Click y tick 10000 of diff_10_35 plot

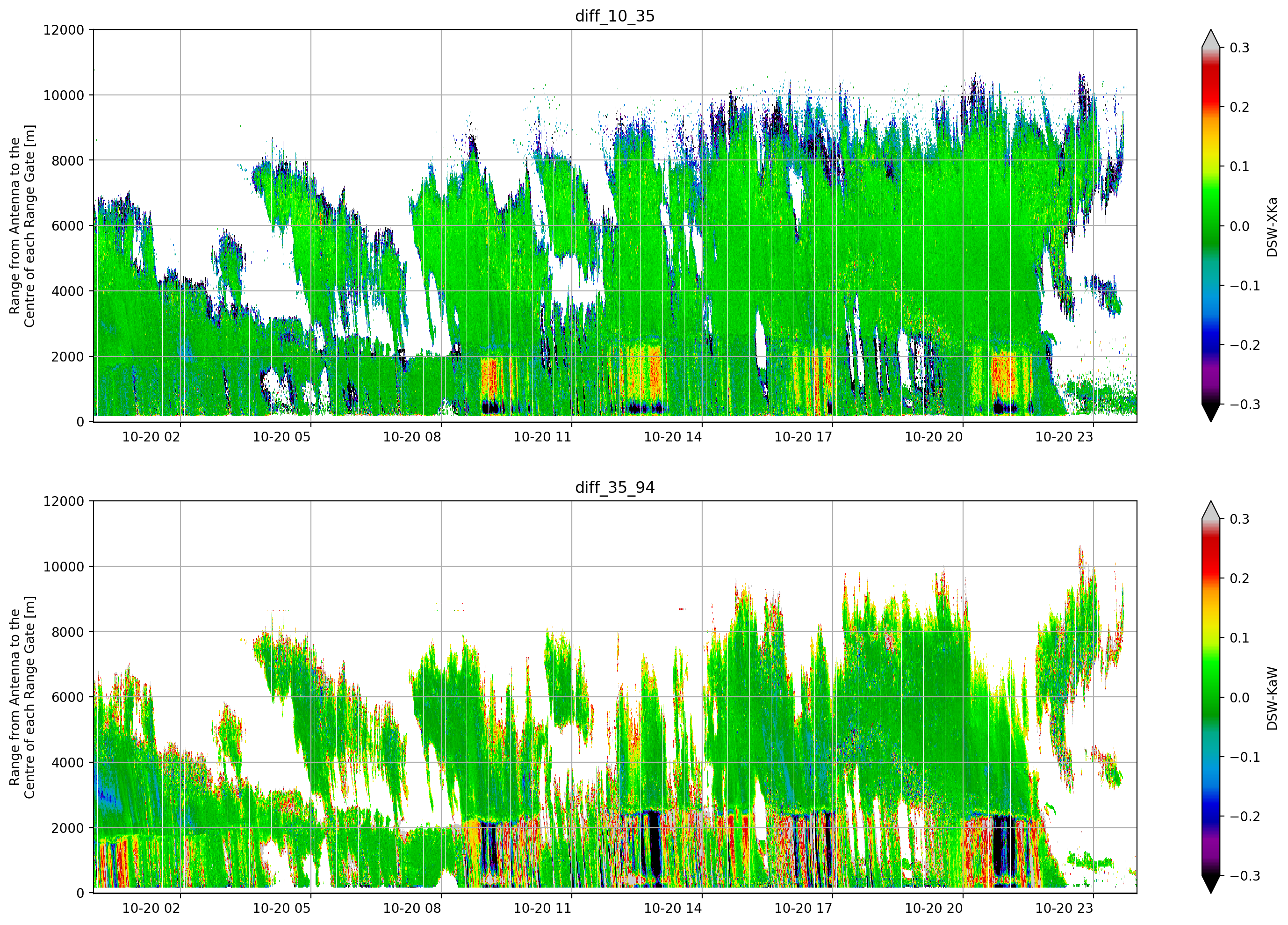click(x=64, y=95)
